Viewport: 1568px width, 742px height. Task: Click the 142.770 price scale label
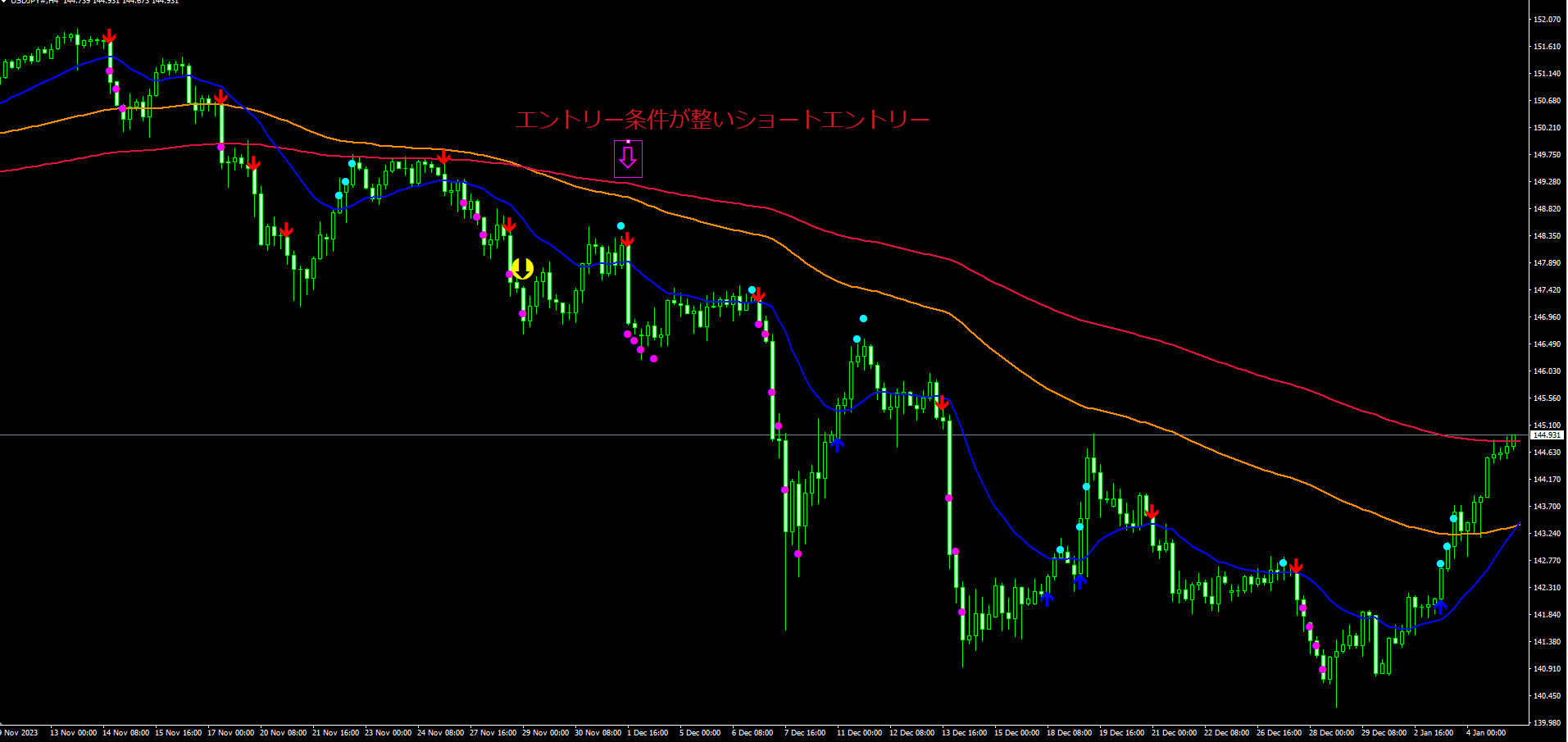click(1547, 561)
